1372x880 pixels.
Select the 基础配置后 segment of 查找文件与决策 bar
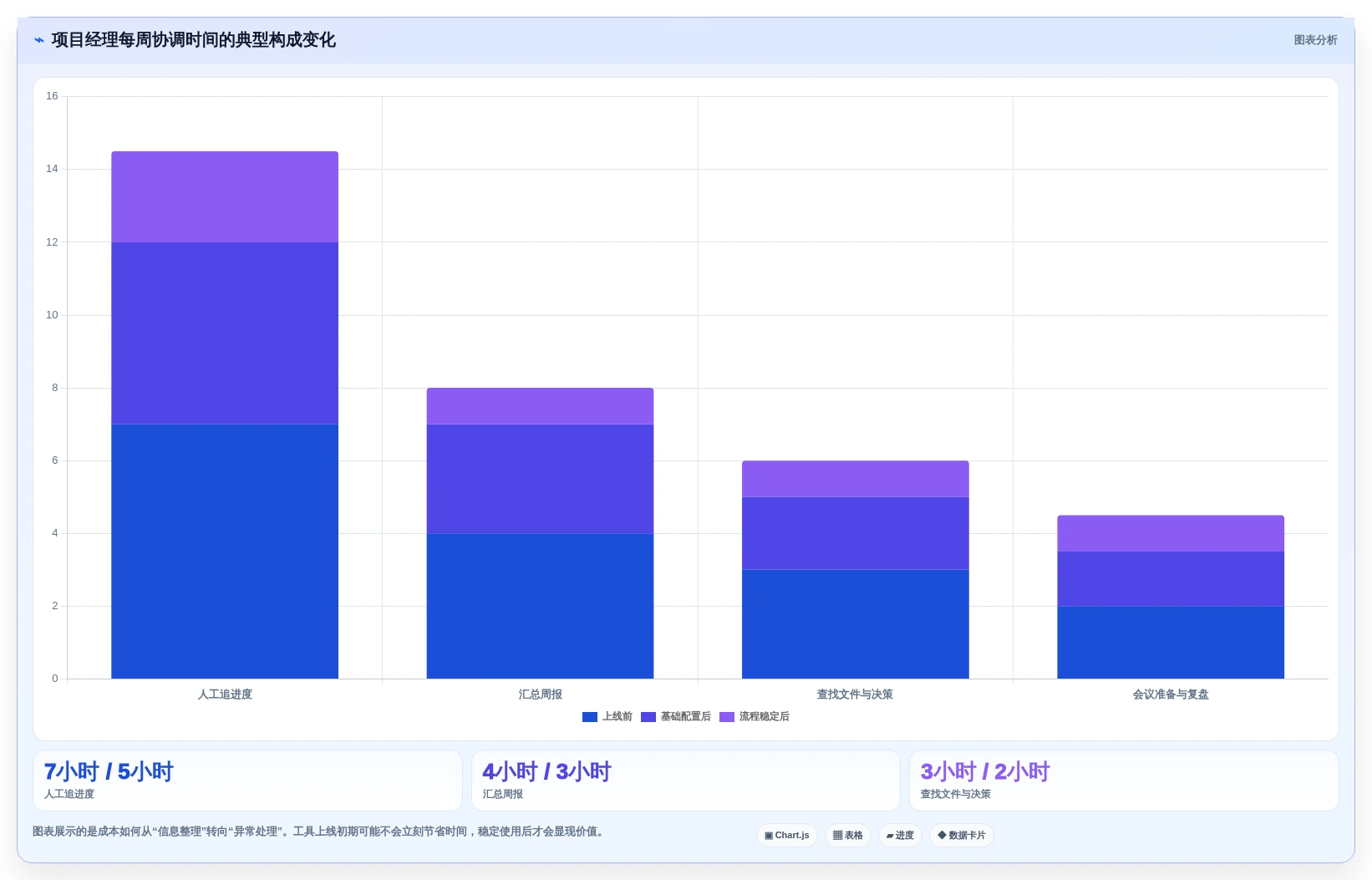click(x=856, y=533)
